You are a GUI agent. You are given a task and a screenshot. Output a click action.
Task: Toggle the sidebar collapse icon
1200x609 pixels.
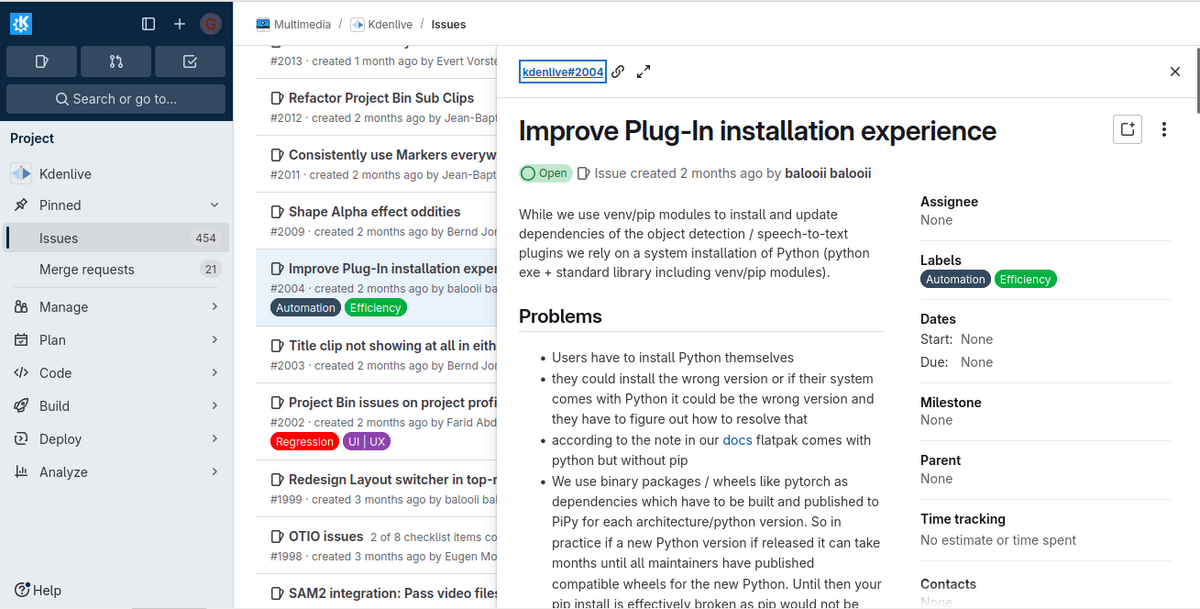pos(148,24)
